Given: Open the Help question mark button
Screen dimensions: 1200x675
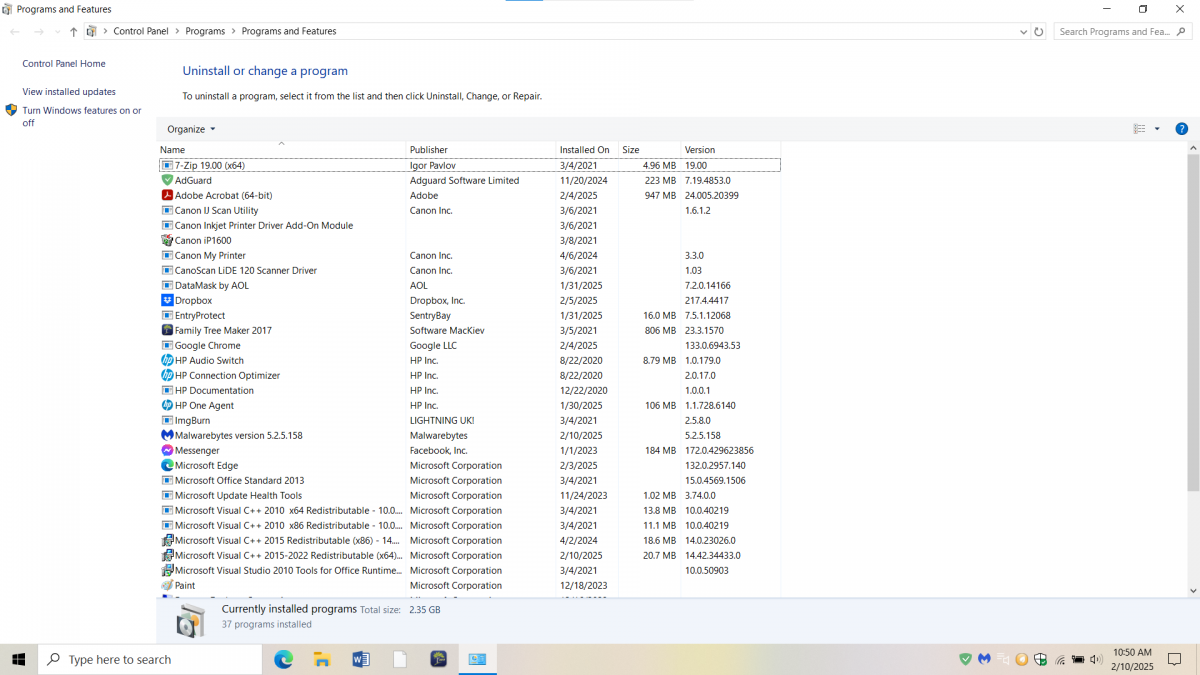Looking at the screenshot, I should pyautogui.click(x=1181, y=129).
